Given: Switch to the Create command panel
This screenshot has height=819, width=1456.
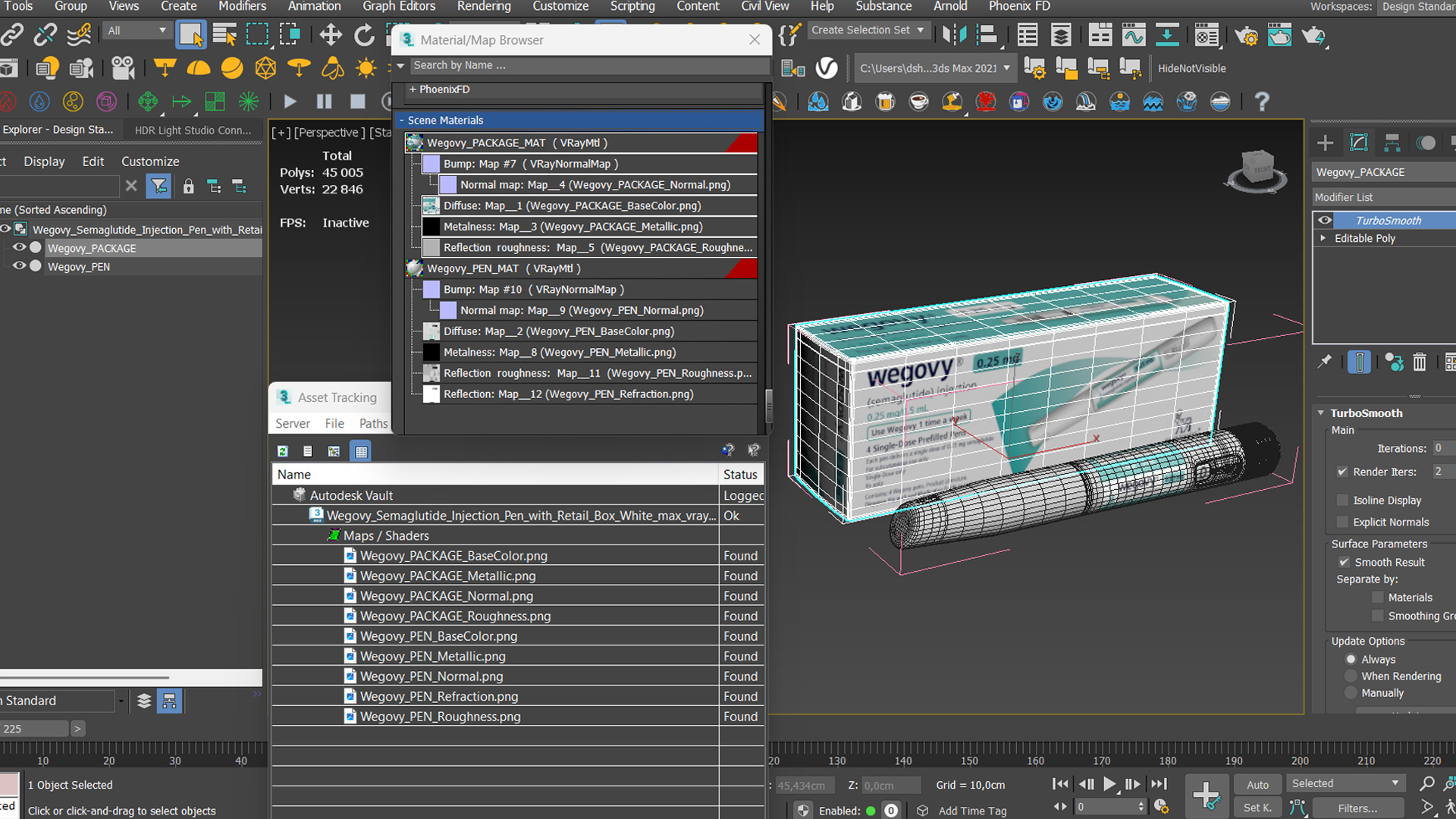Looking at the screenshot, I should pyautogui.click(x=1325, y=143).
